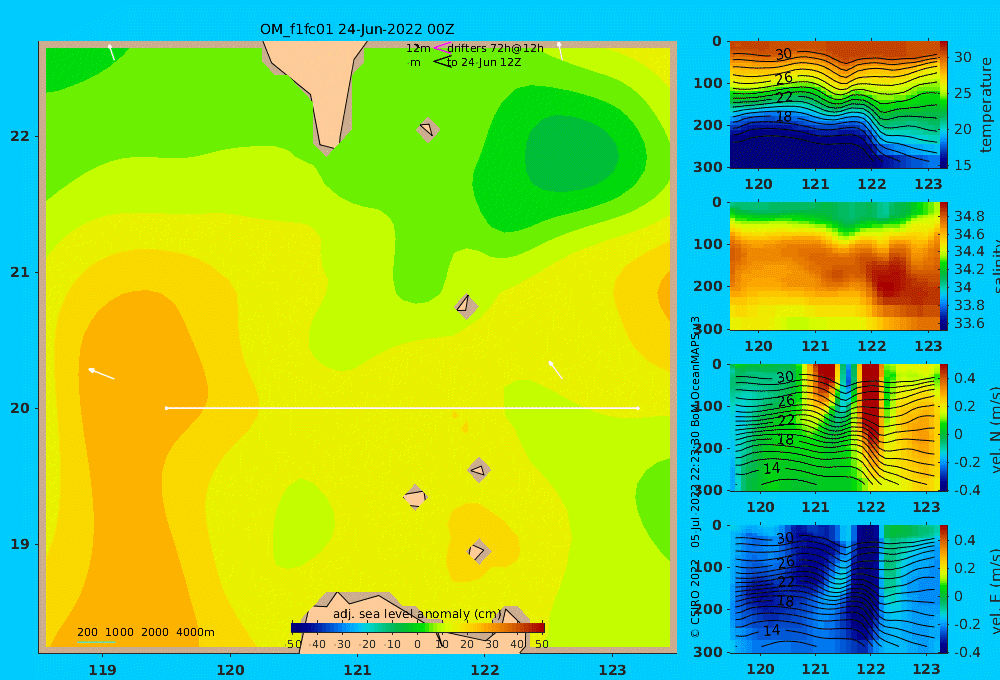Click the 34.8 tick on salinity scale

click(969, 216)
